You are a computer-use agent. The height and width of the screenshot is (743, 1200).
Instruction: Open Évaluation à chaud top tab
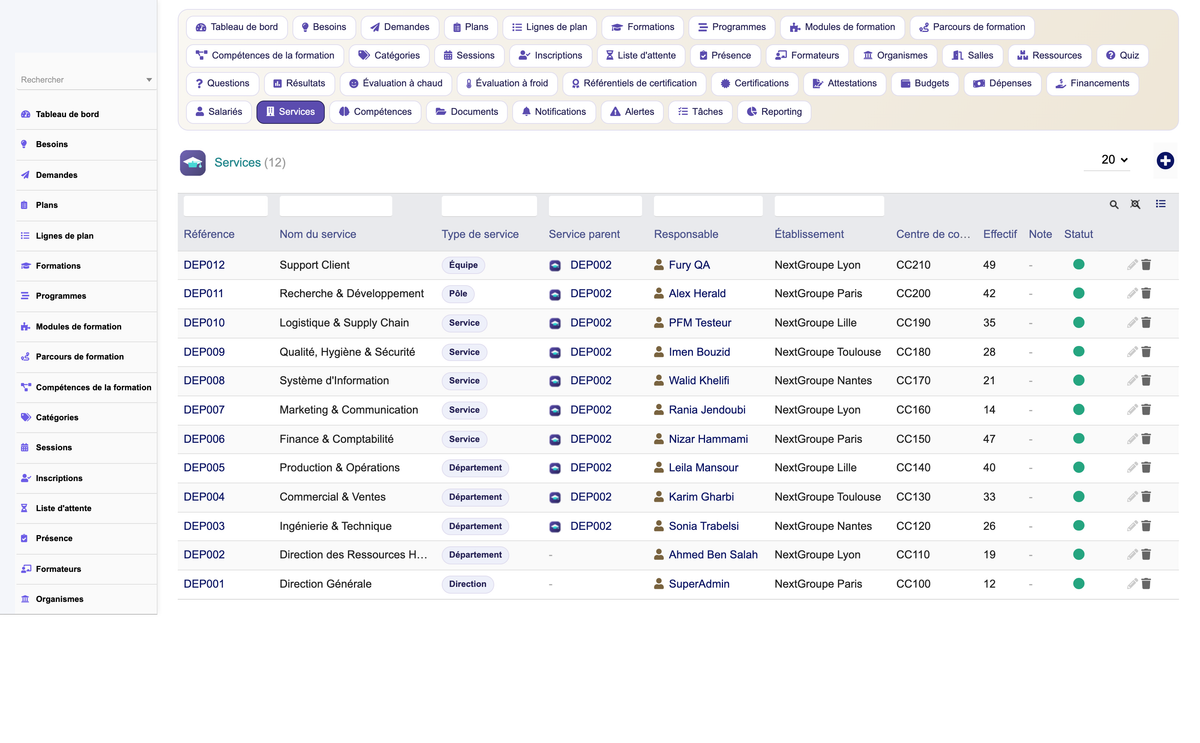tap(395, 83)
